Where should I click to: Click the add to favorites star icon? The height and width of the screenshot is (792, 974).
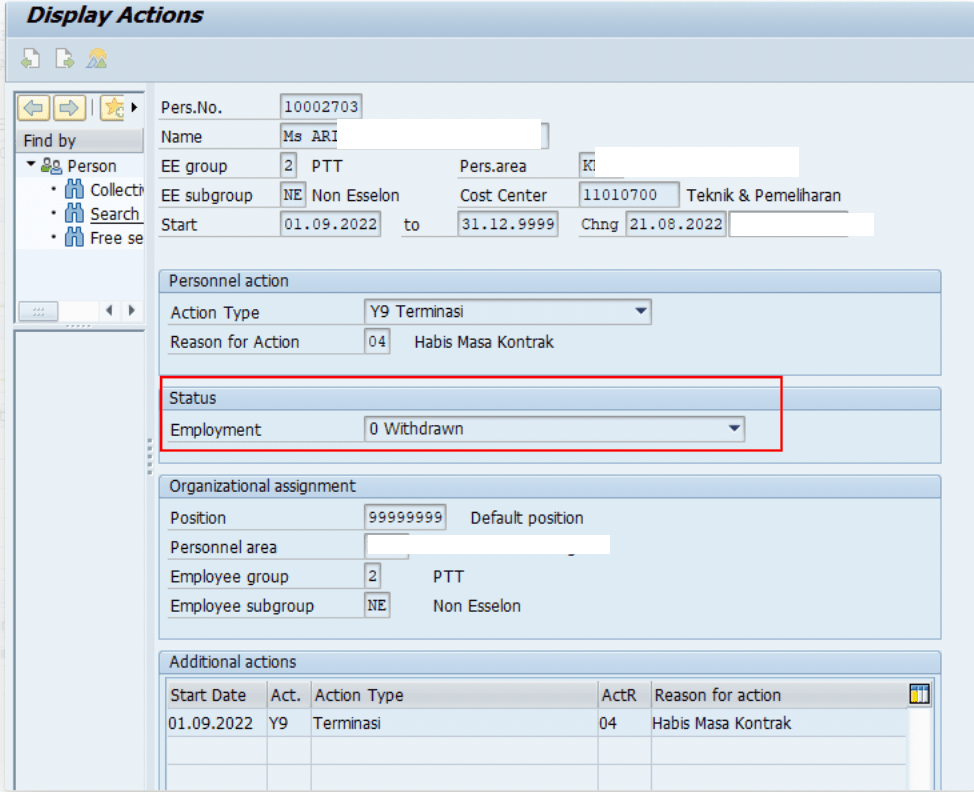click(x=113, y=107)
